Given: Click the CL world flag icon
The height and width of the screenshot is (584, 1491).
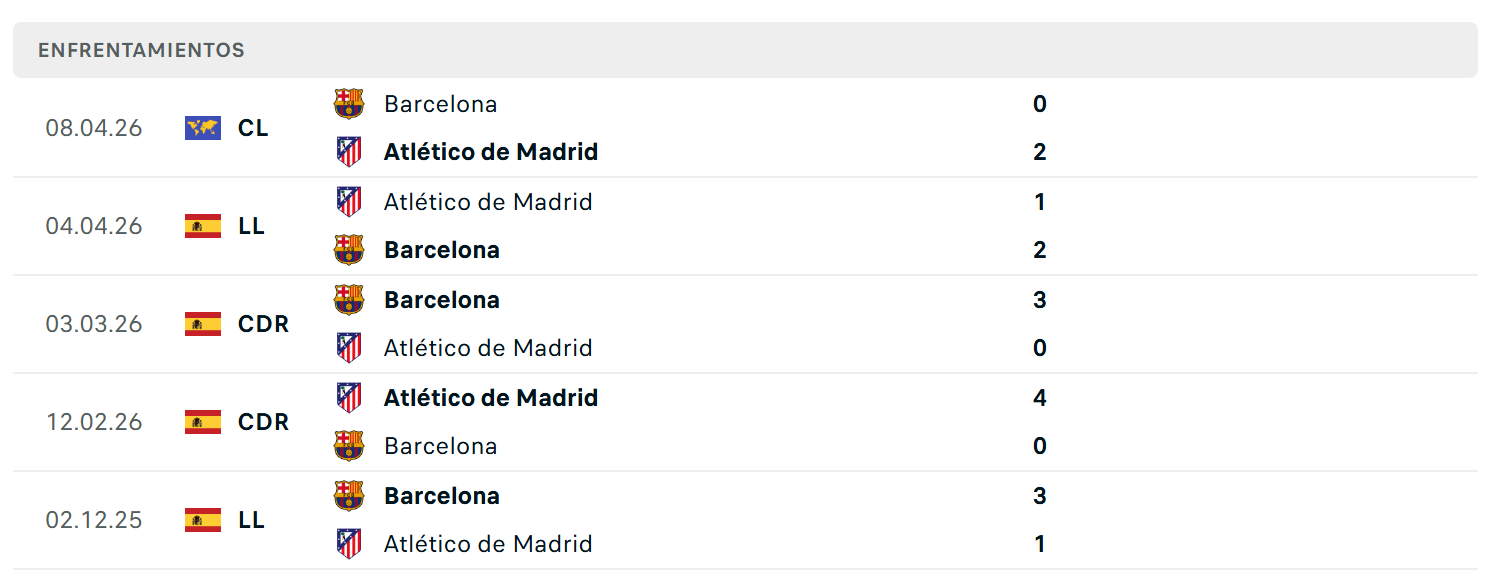Looking at the screenshot, I should tap(203, 128).
